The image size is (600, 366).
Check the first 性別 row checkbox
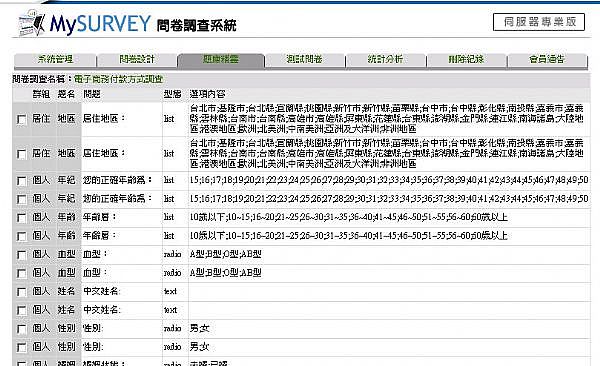(21, 329)
